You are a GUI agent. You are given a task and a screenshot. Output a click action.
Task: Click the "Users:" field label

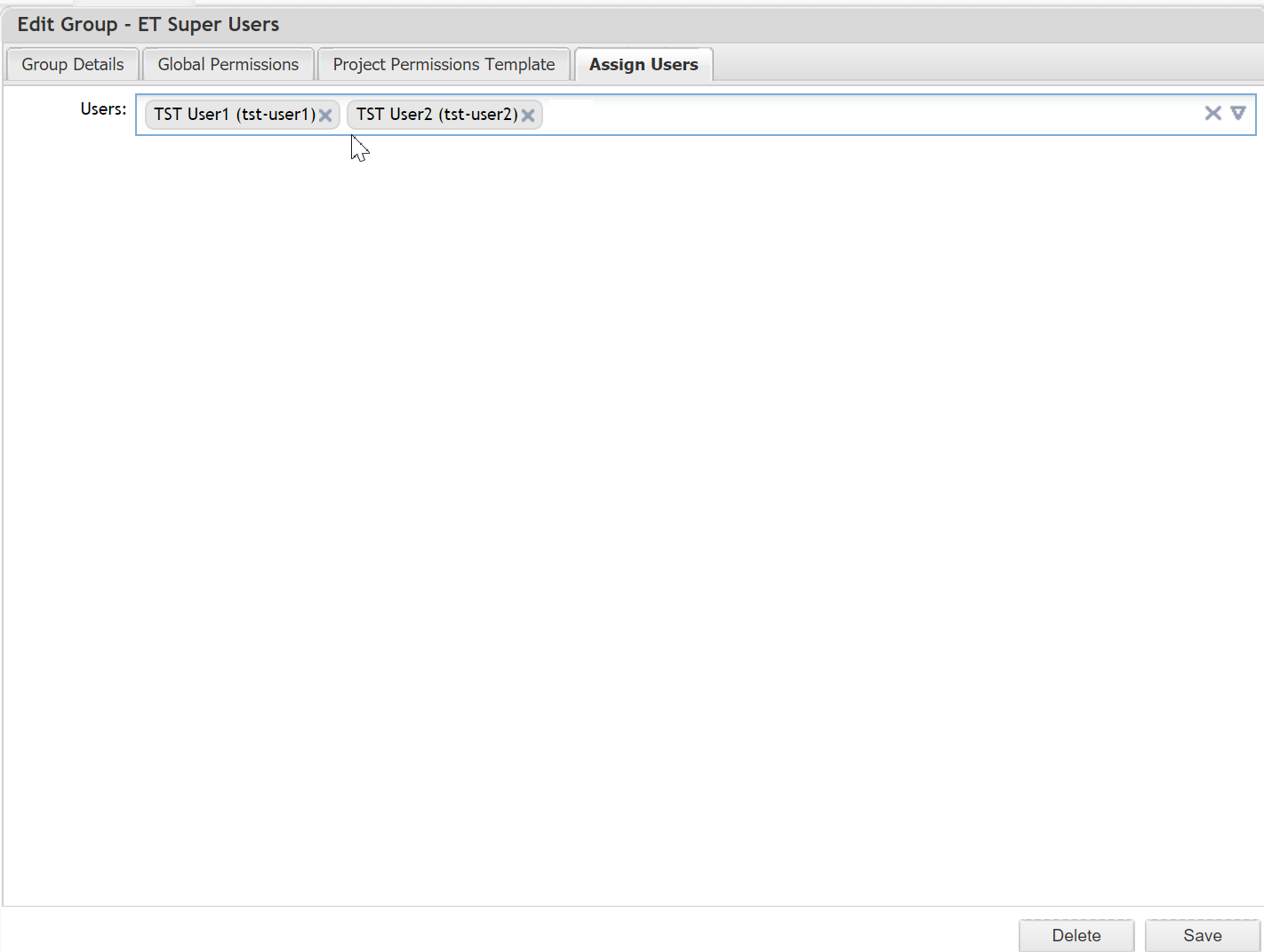[103, 109]
